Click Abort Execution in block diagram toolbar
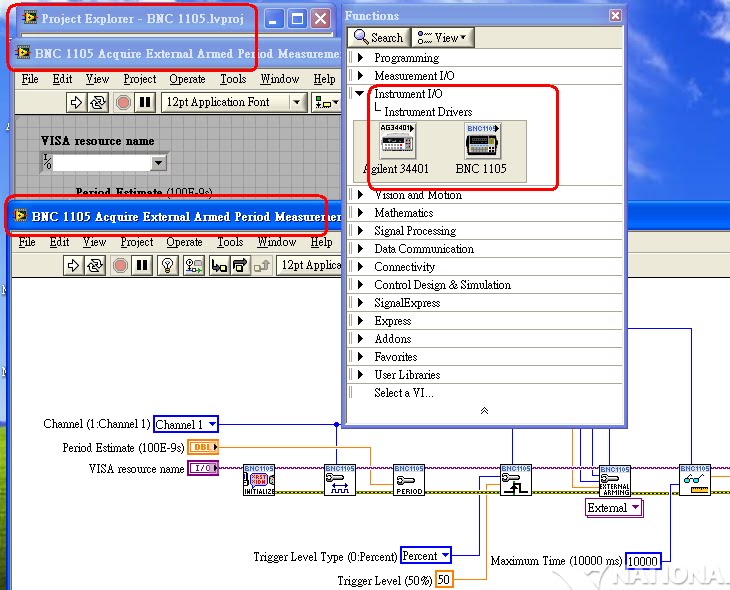 [120, 265]
